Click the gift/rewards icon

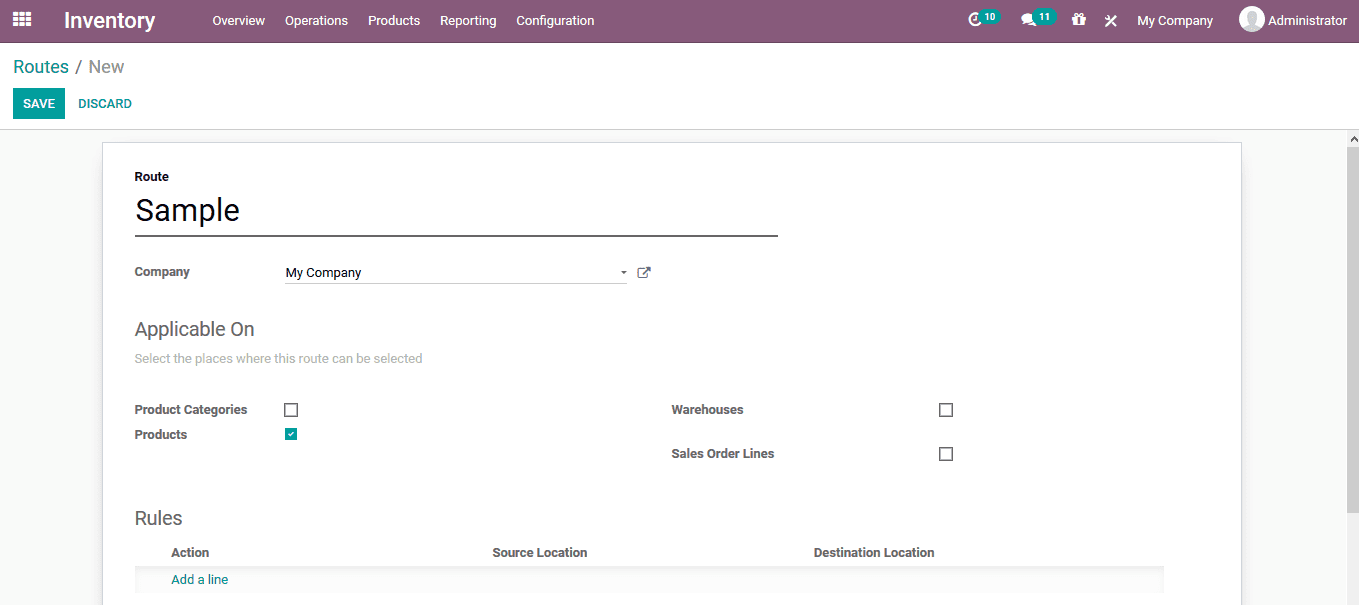[x=1078, y=19]
